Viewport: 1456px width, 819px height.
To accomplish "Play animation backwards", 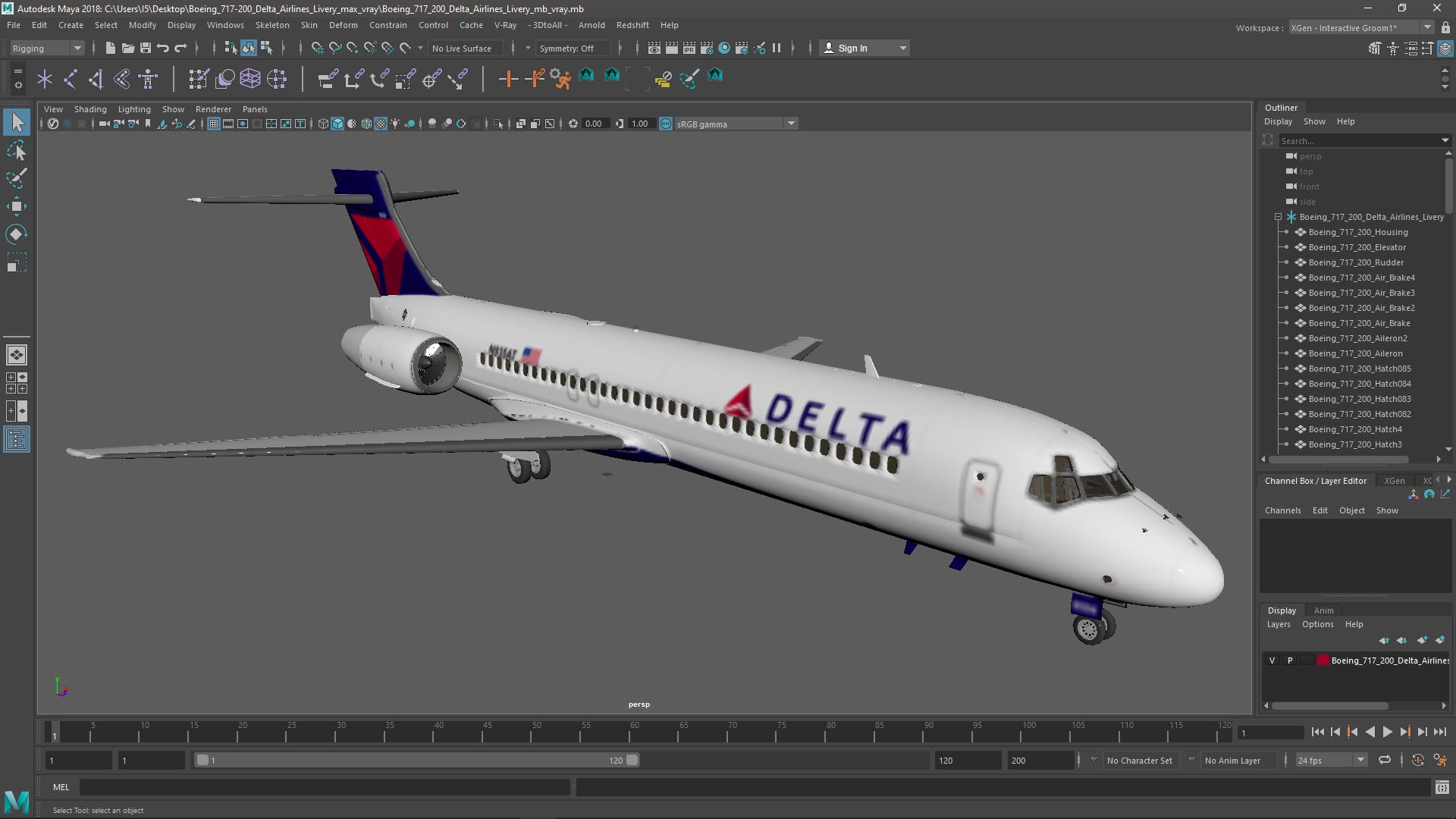I will coord(1370,732).
